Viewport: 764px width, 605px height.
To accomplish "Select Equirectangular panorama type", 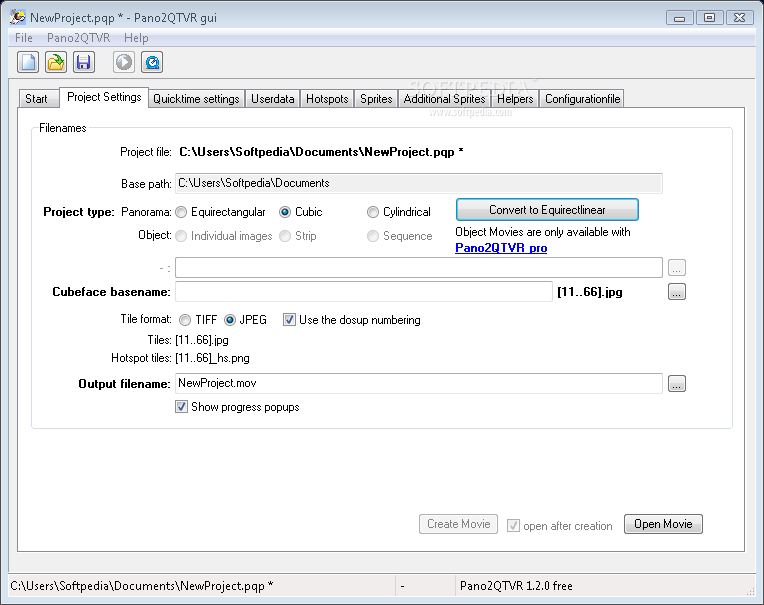I will [x=181, y=212].
